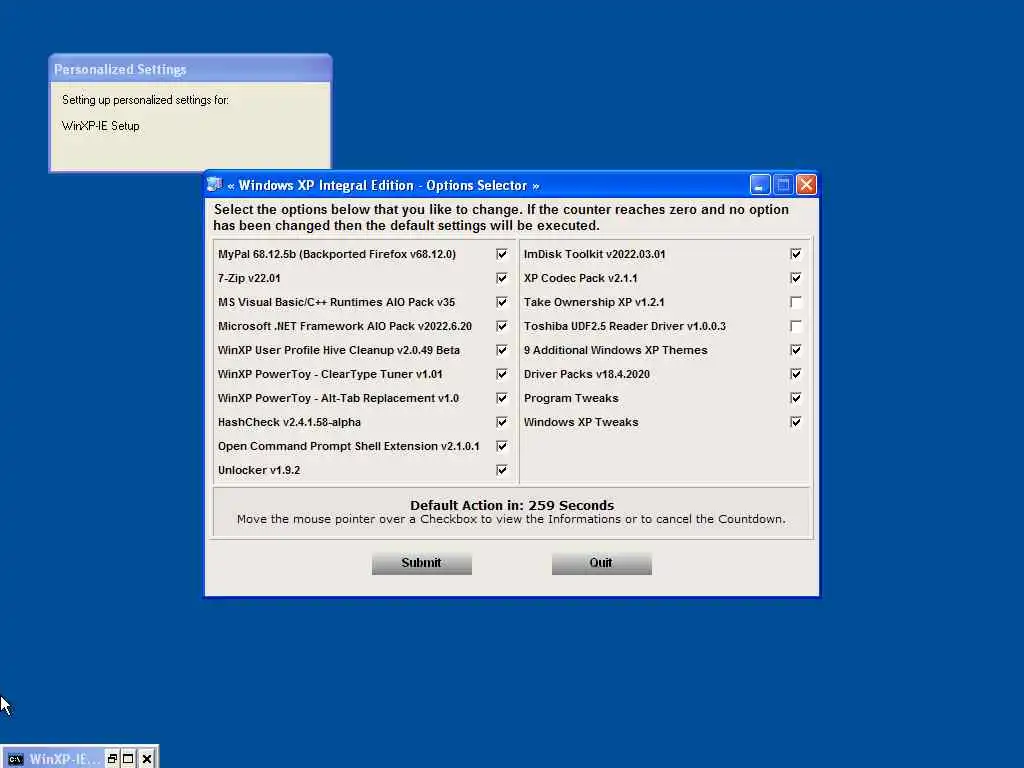This screenshot has width=1024, height=768.
Task: Click the 'Unlocker v1.9.2' label
Action: pyautogui.click(x=259, y=470)
